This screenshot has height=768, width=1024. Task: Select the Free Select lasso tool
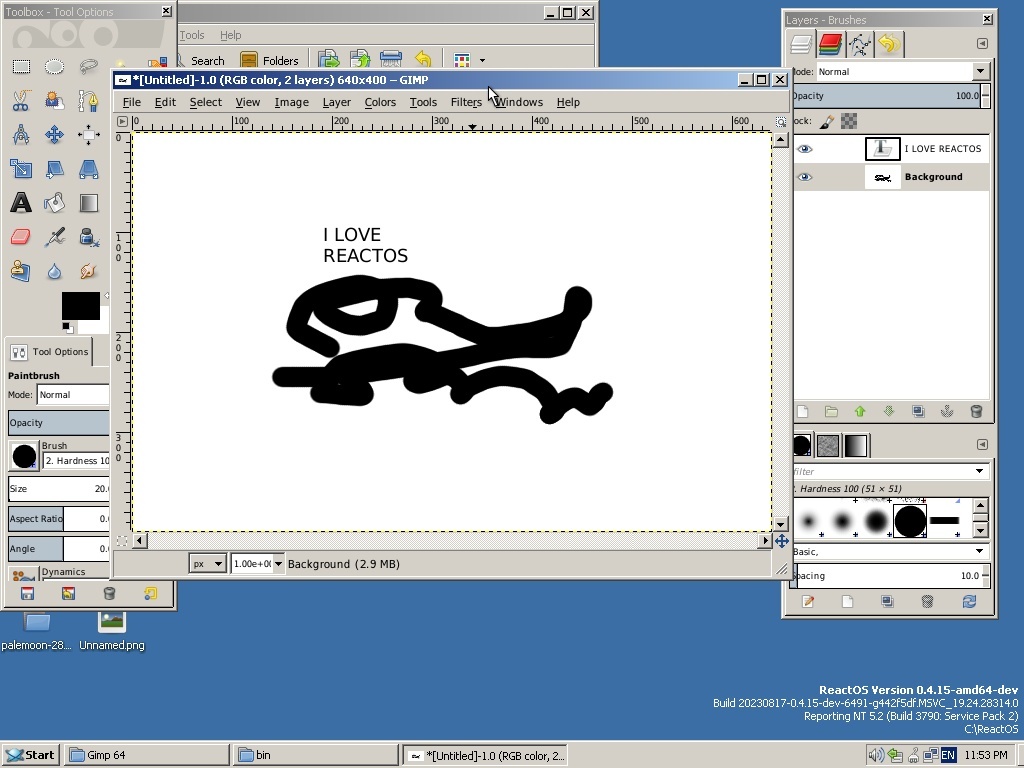point(88,67)
